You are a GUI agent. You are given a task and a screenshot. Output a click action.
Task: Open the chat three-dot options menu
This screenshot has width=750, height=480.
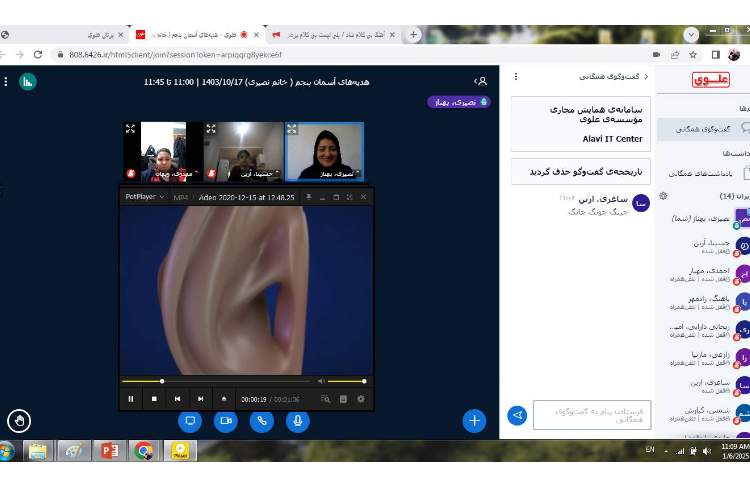[x=516, y=76]
